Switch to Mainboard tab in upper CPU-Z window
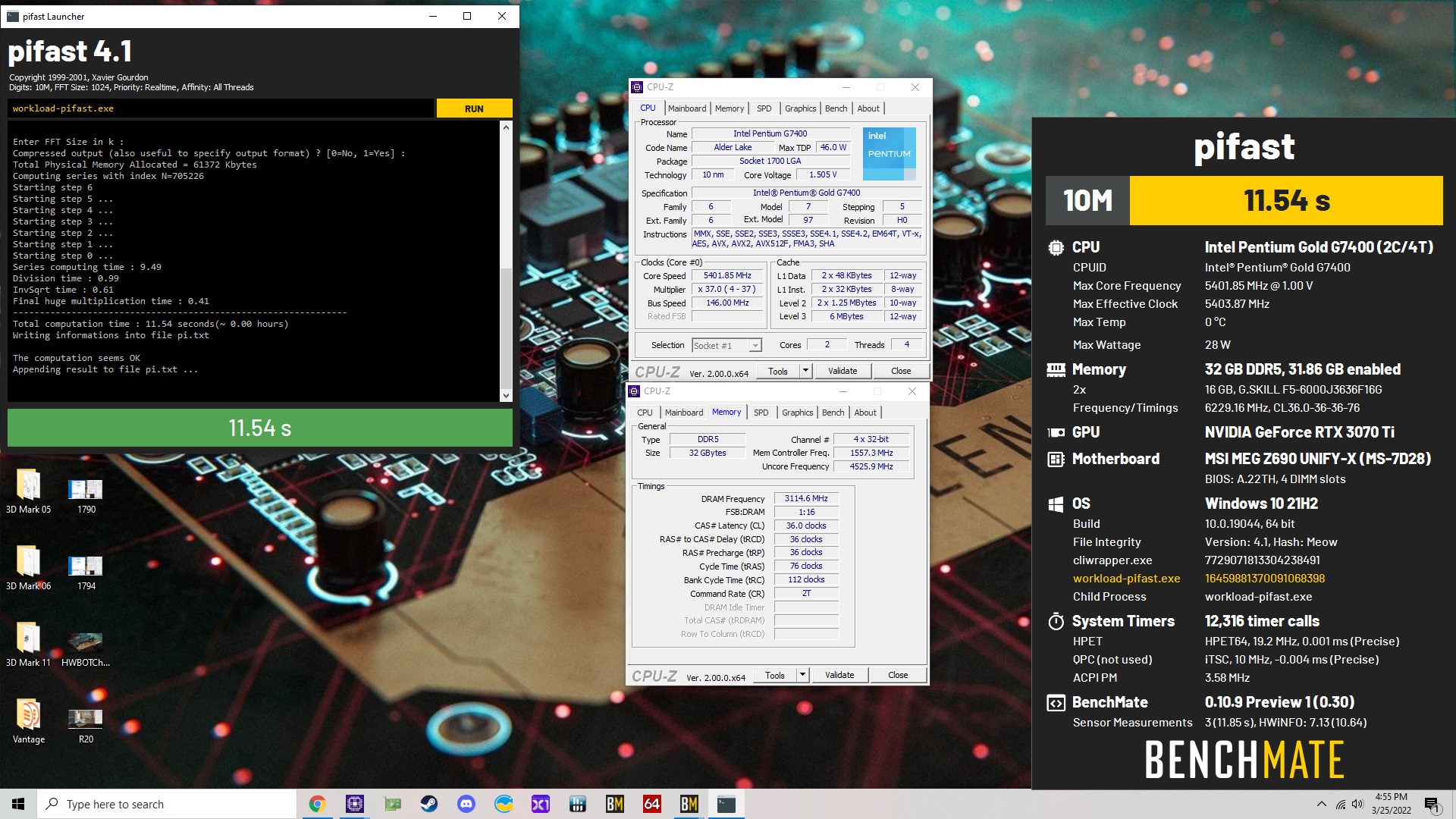The height and width of the screenshot is (819, 1456). (687, 108)
